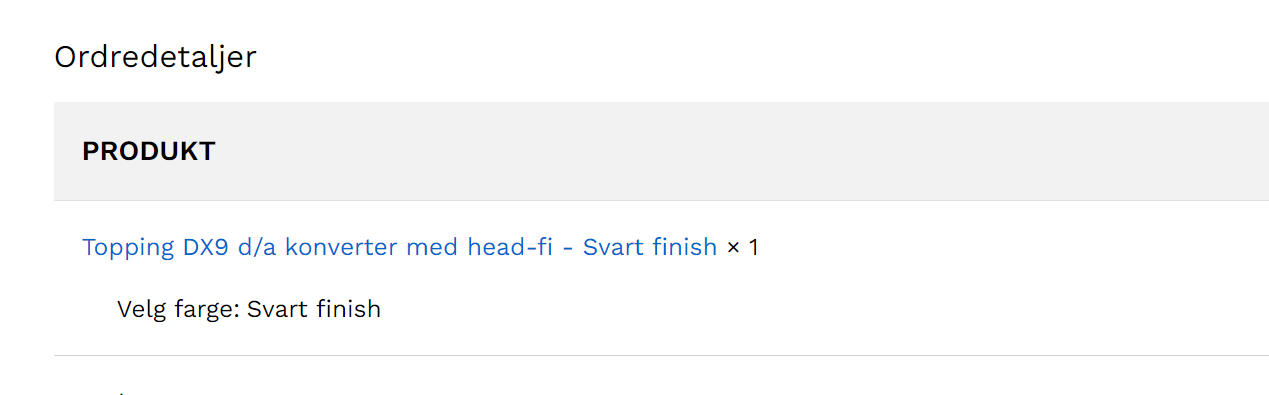Click Svart finish in the blue link
The width and height of the screenshot is (1269, 395).
[650, 247]
